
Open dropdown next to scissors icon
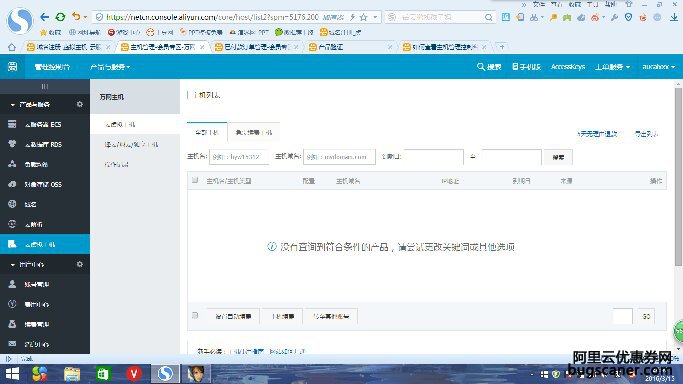click(x=541, y=17)
